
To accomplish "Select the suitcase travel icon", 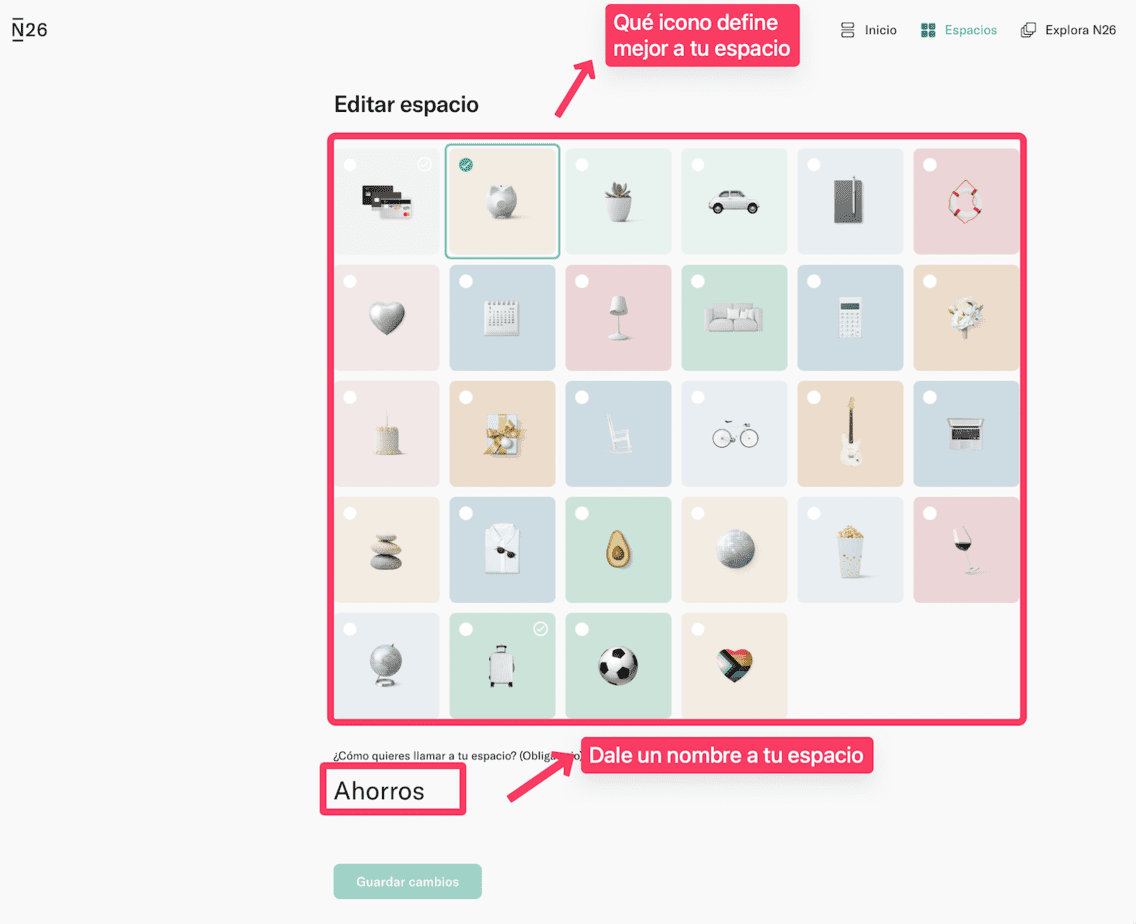I will click(502, 665).
